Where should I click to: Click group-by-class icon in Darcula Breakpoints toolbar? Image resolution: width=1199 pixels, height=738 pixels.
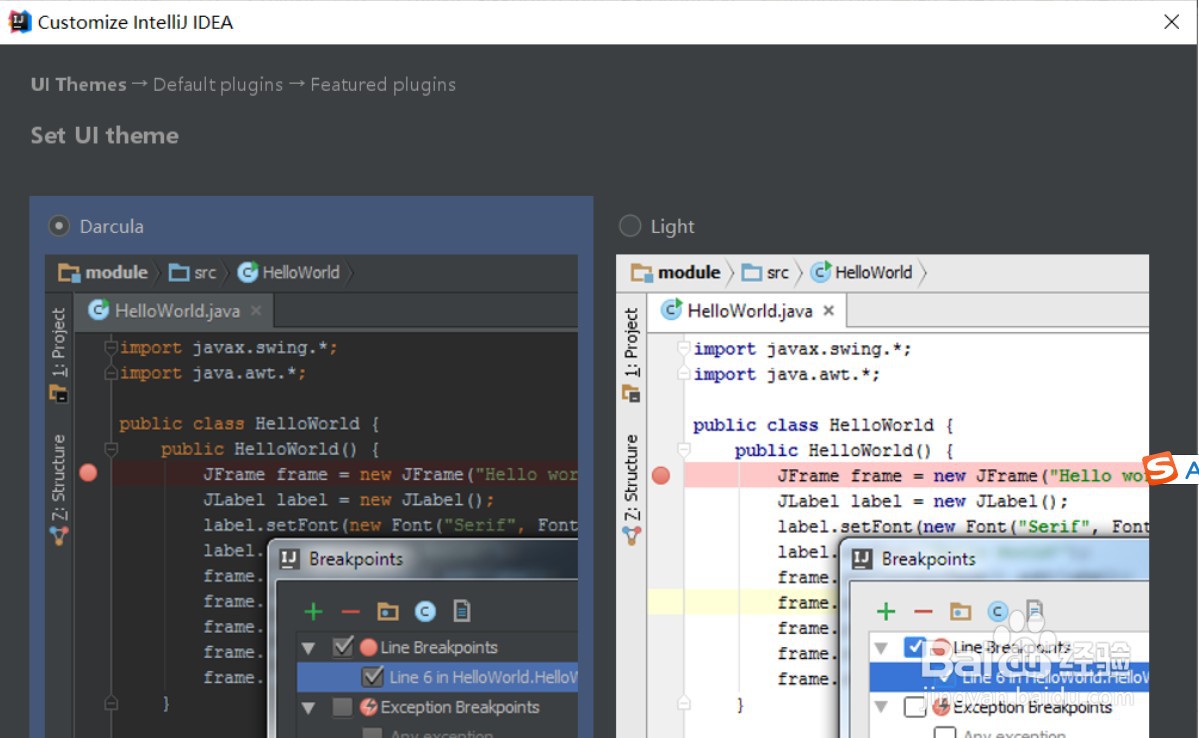(425, 611)
